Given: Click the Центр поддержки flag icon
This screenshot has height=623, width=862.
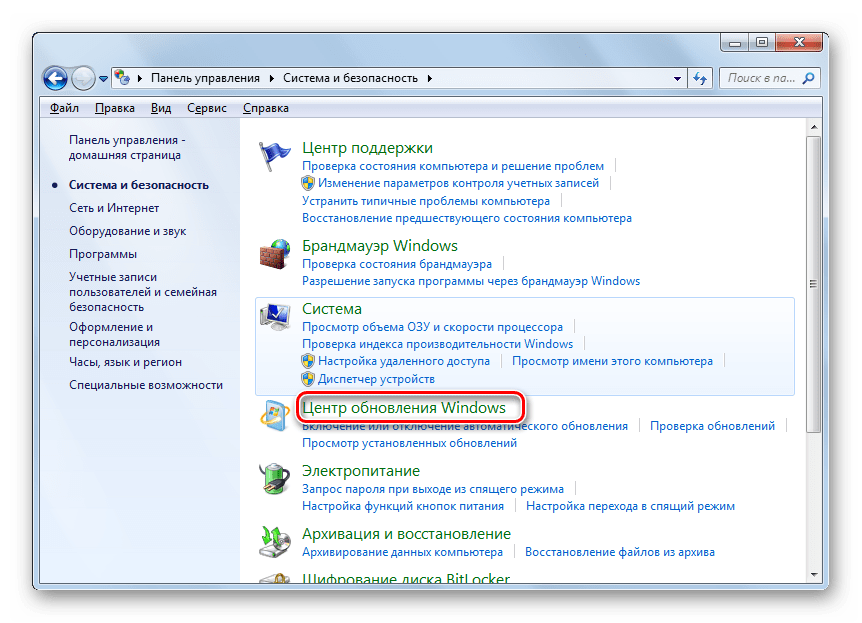Looking at the screenshot, I should click(x=275, y=158).
